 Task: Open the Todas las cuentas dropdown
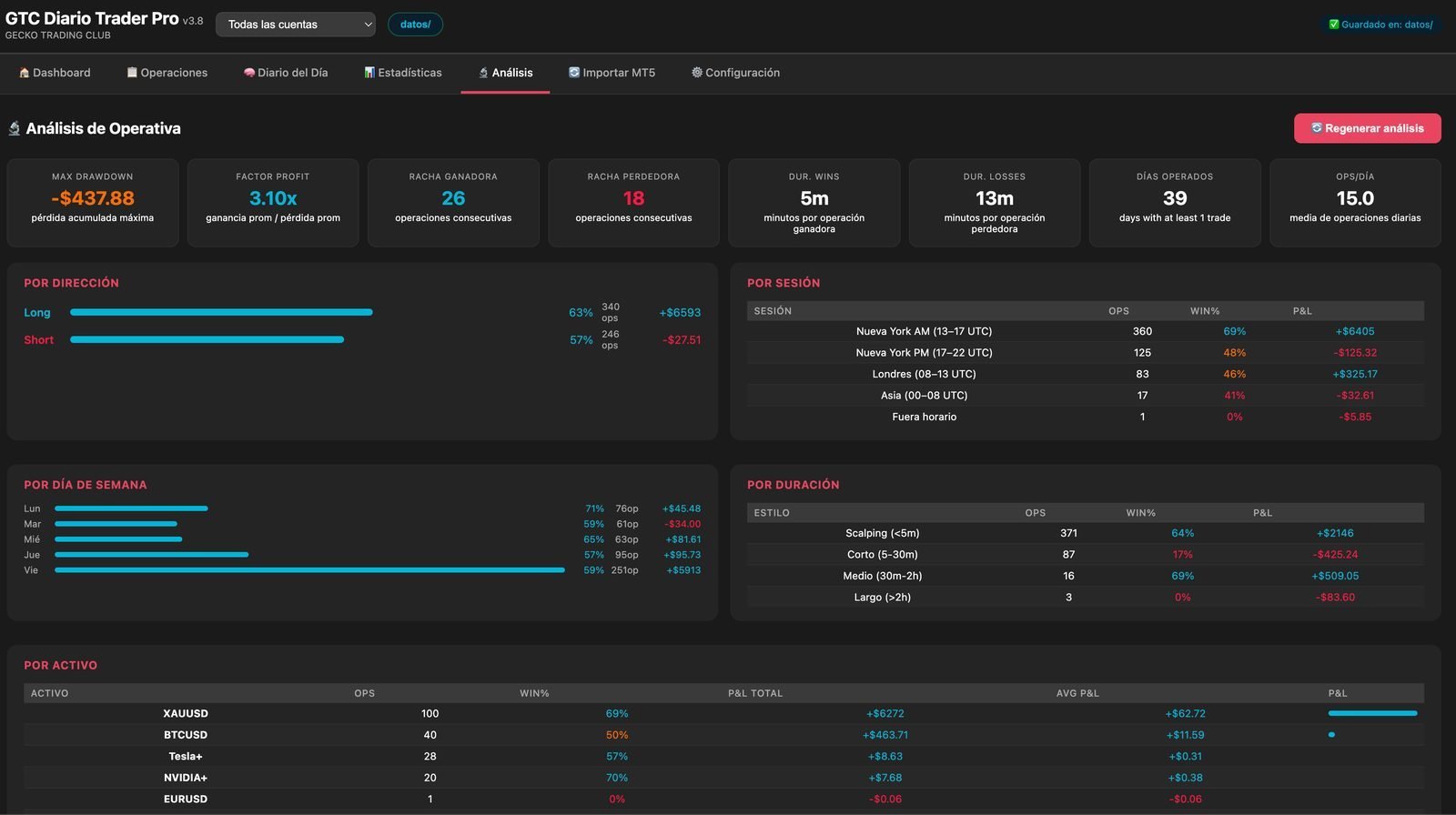[296, 25]
